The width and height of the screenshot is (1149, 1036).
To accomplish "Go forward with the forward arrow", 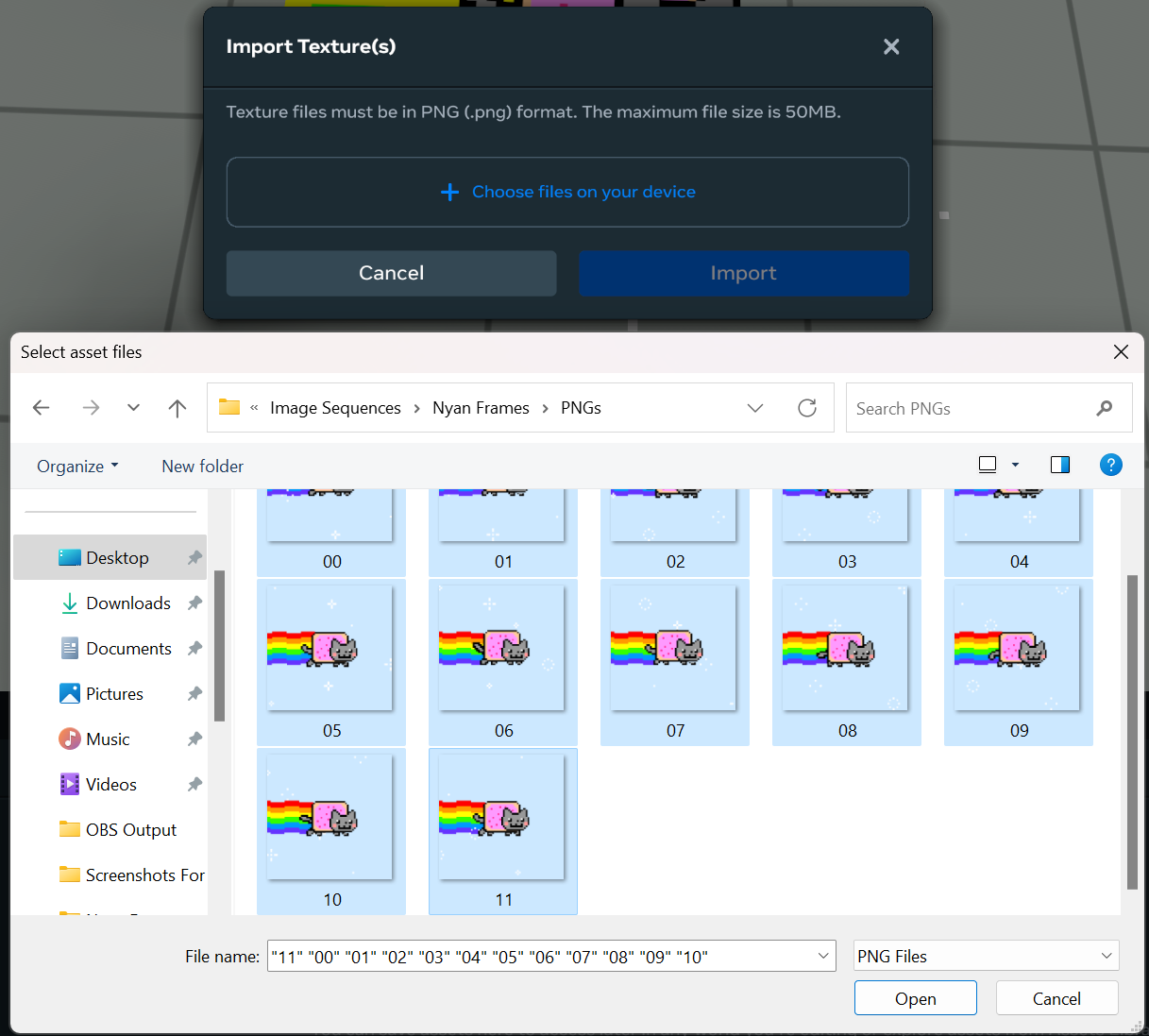I will tap(91, 408).
